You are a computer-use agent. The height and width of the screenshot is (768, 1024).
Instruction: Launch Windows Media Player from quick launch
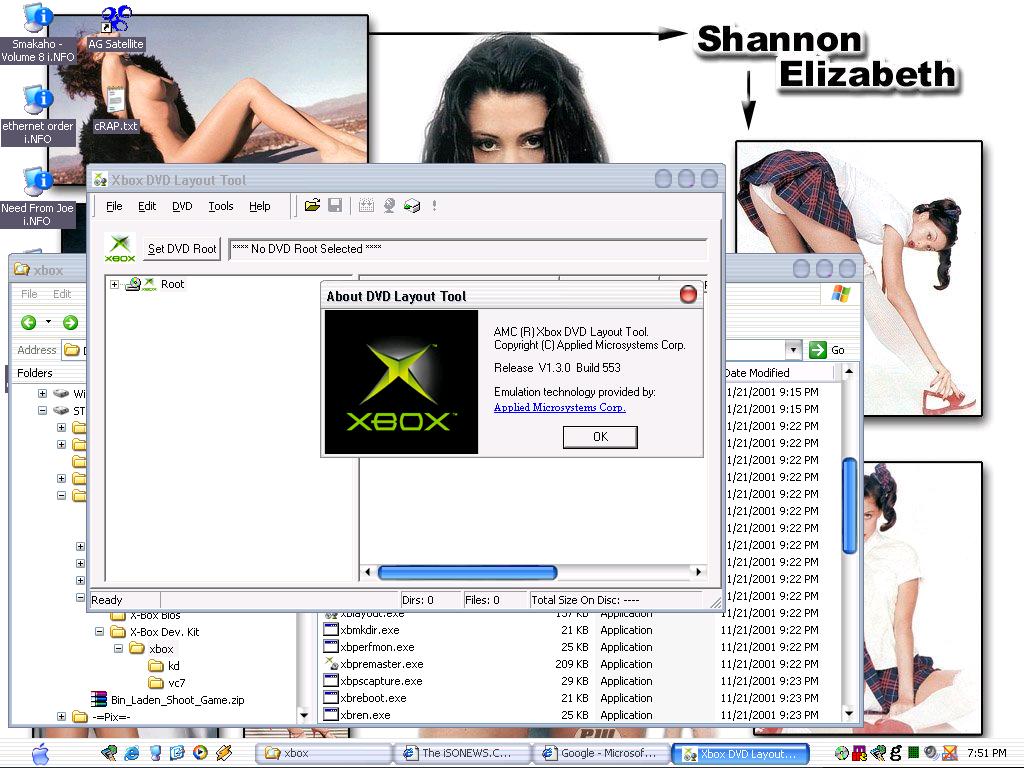click(200, 753)
